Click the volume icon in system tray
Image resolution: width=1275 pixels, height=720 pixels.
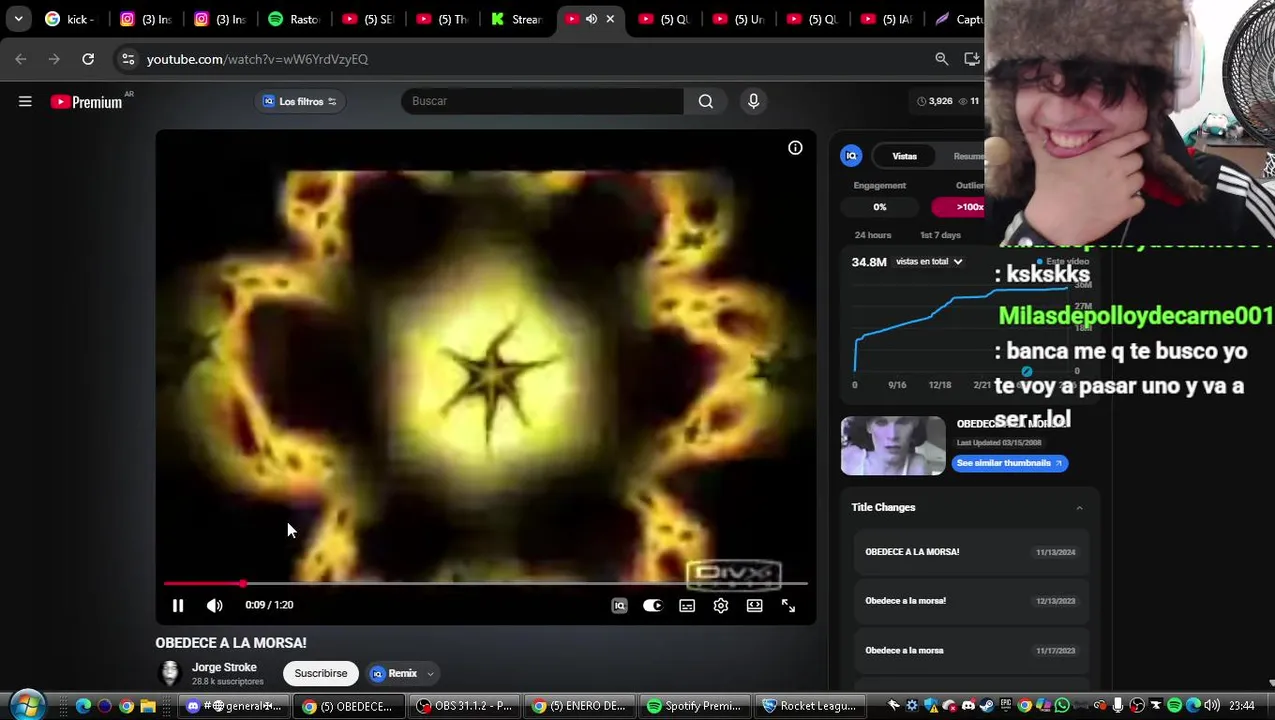coord(1210,706)
